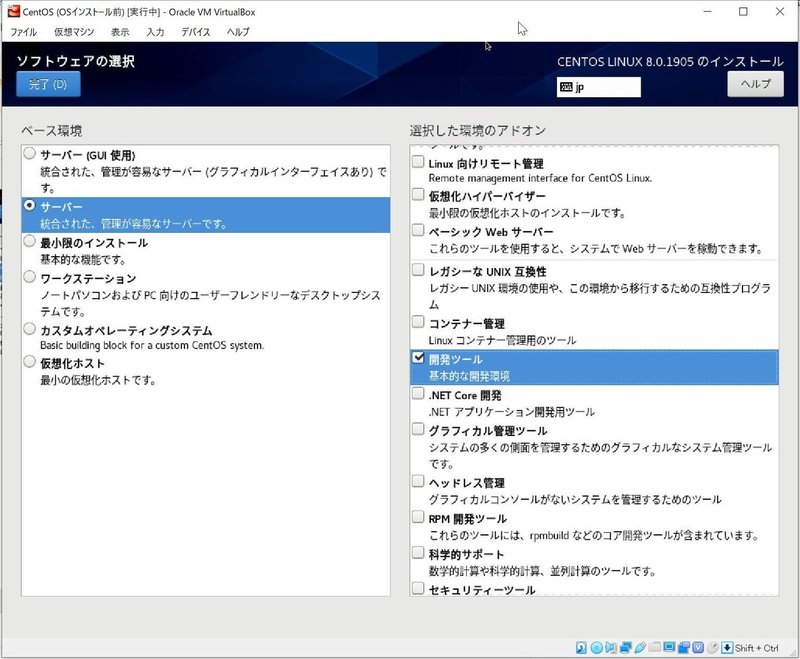Enable the Linux 向けリモート管理 checkbox
800x659 pixels.
pos(418,162)
